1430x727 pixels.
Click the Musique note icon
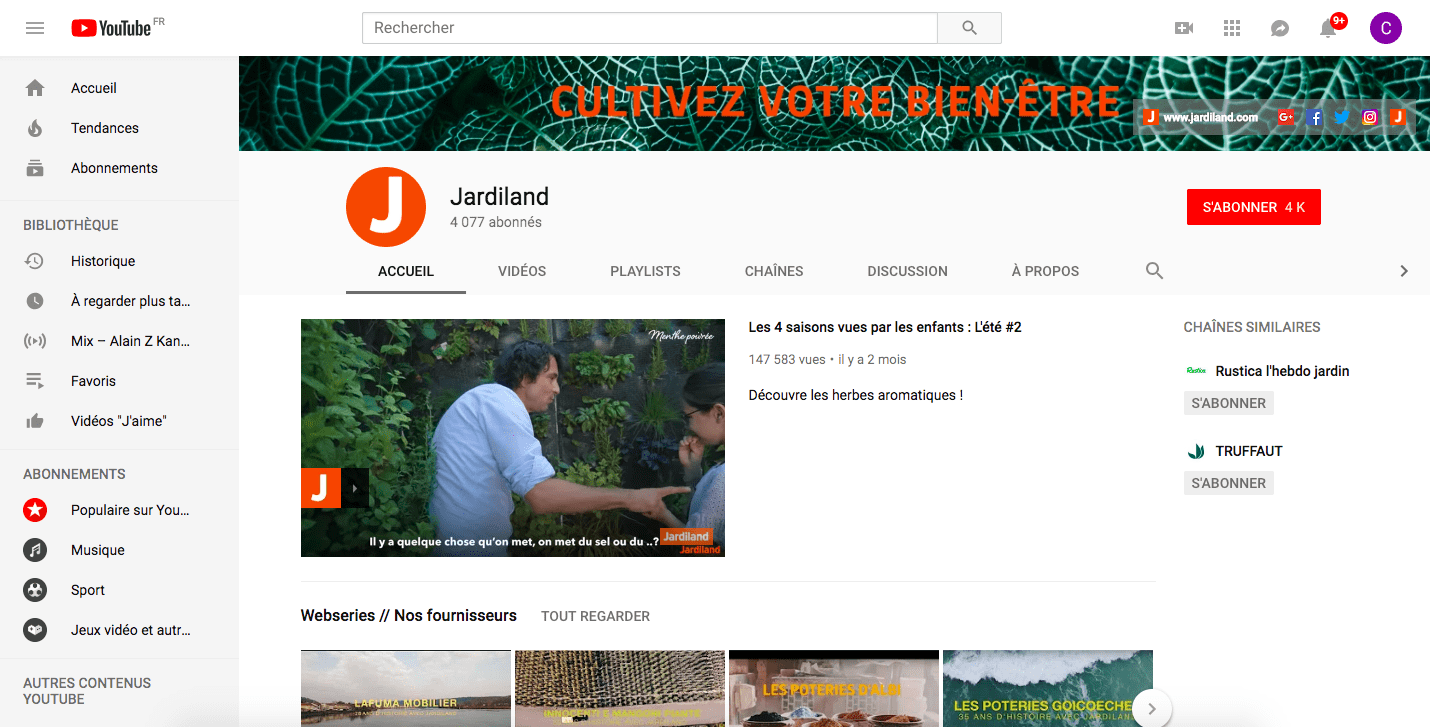pyautogui.click(x=35, y=550)
